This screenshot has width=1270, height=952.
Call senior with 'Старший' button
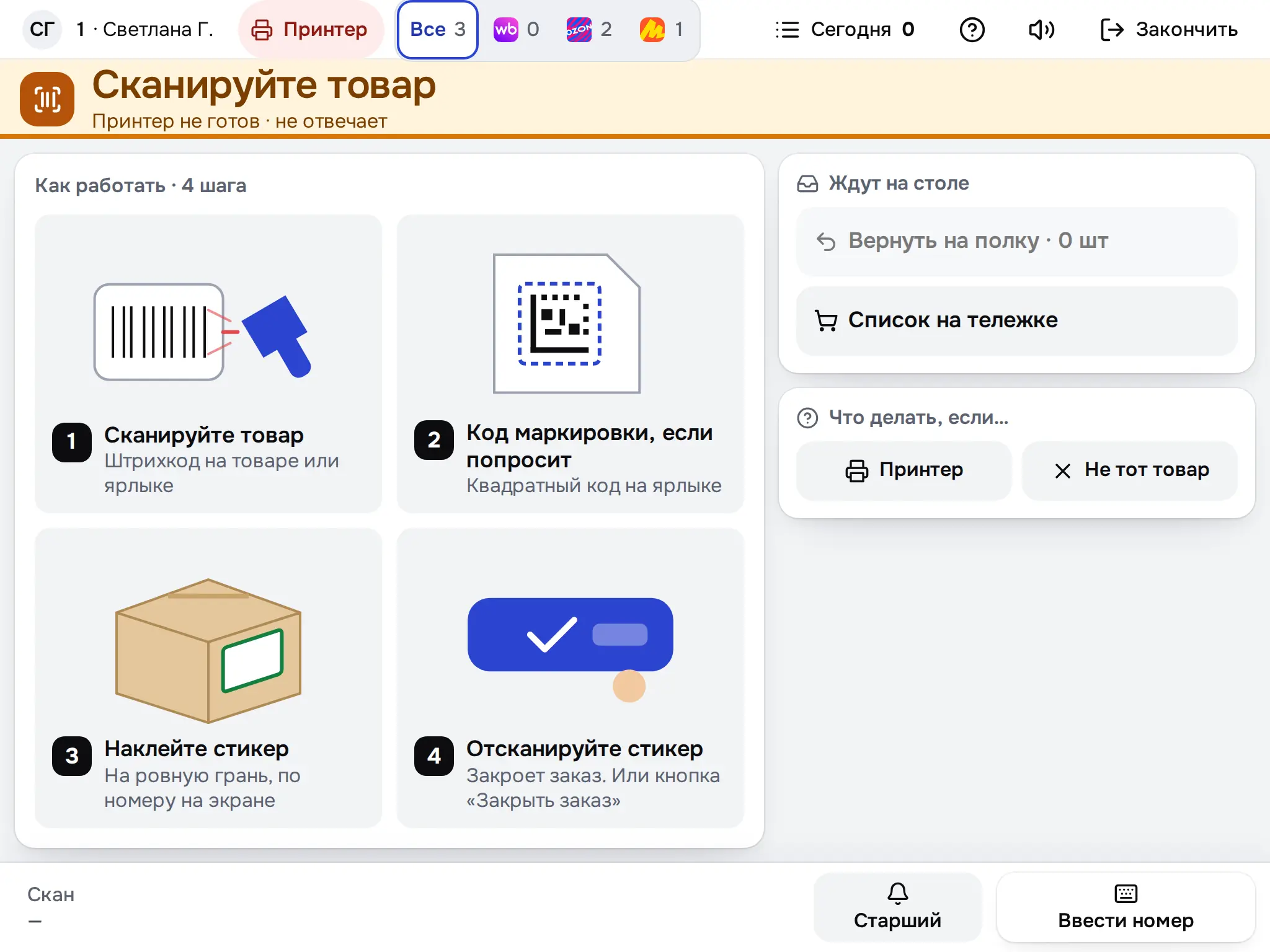coord(897,907)
